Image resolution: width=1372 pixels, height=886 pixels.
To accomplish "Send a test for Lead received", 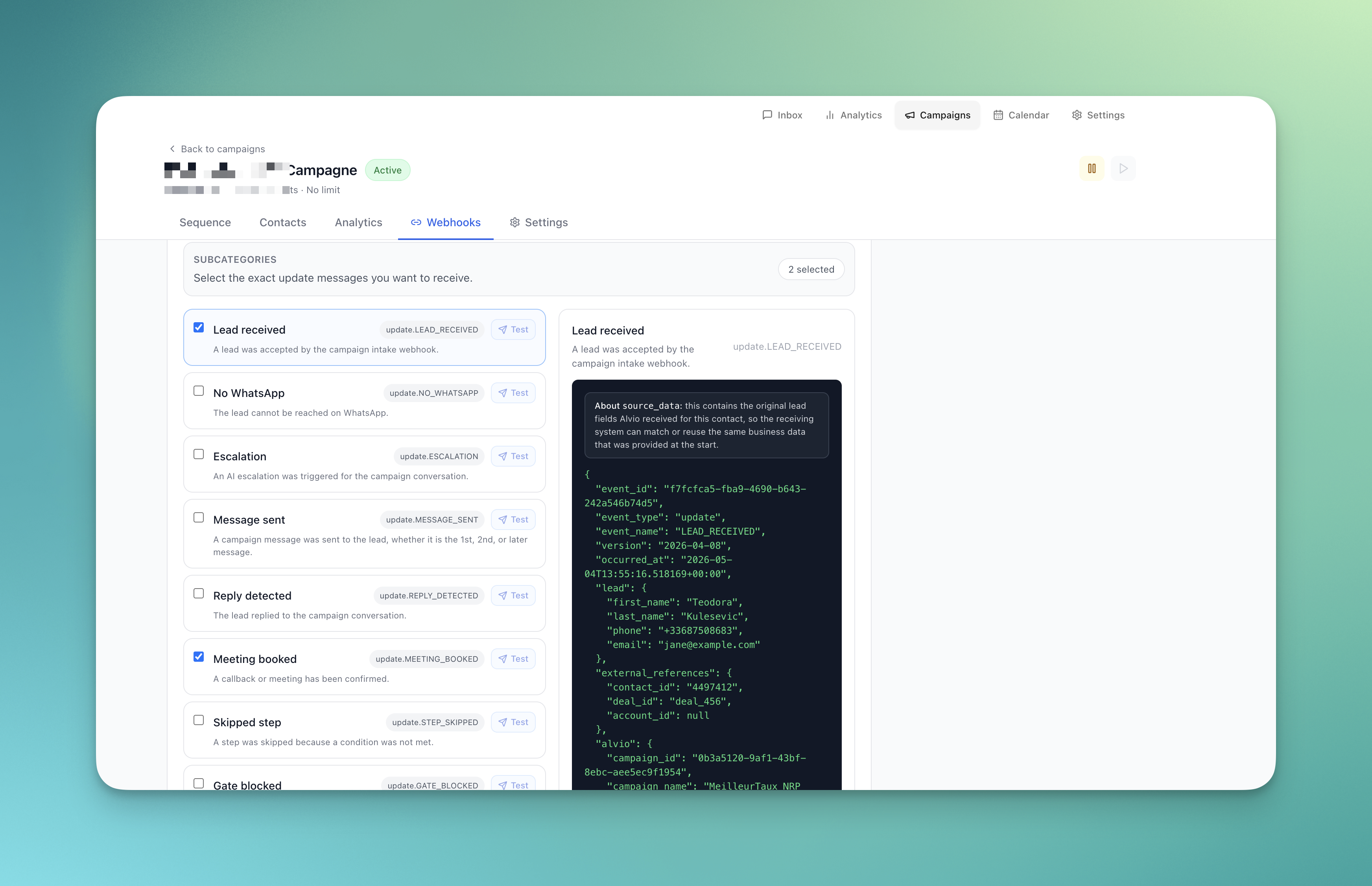I will (x=513, y=330).
